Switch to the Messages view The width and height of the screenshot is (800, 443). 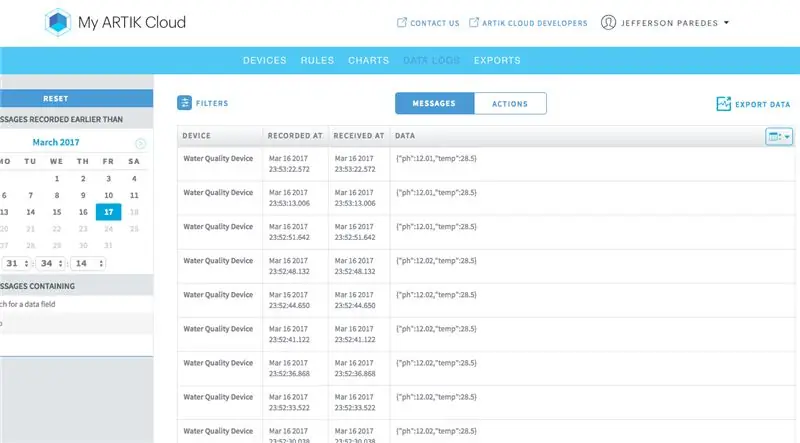click(x=434, y=103)
